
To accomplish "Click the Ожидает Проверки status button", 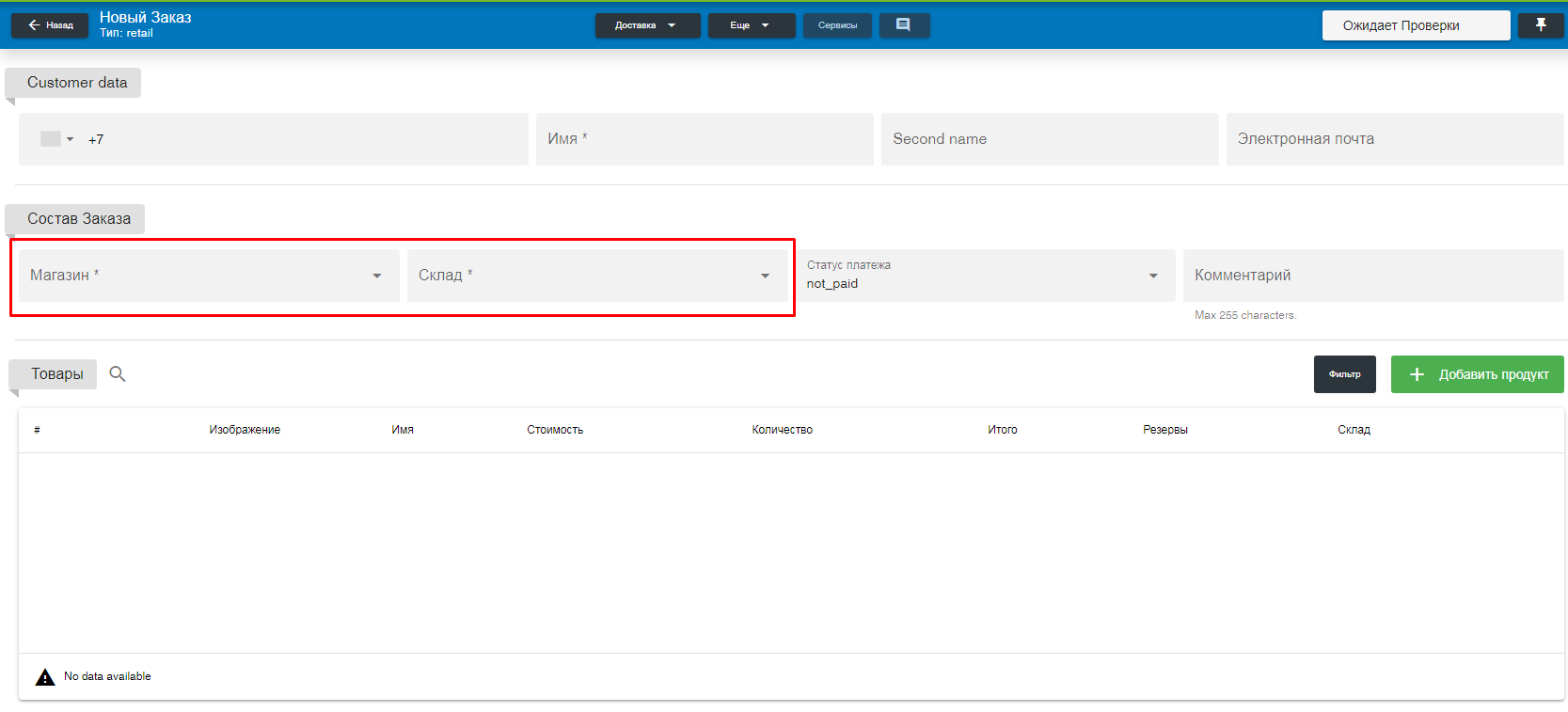I will [x=1416, y=25].
